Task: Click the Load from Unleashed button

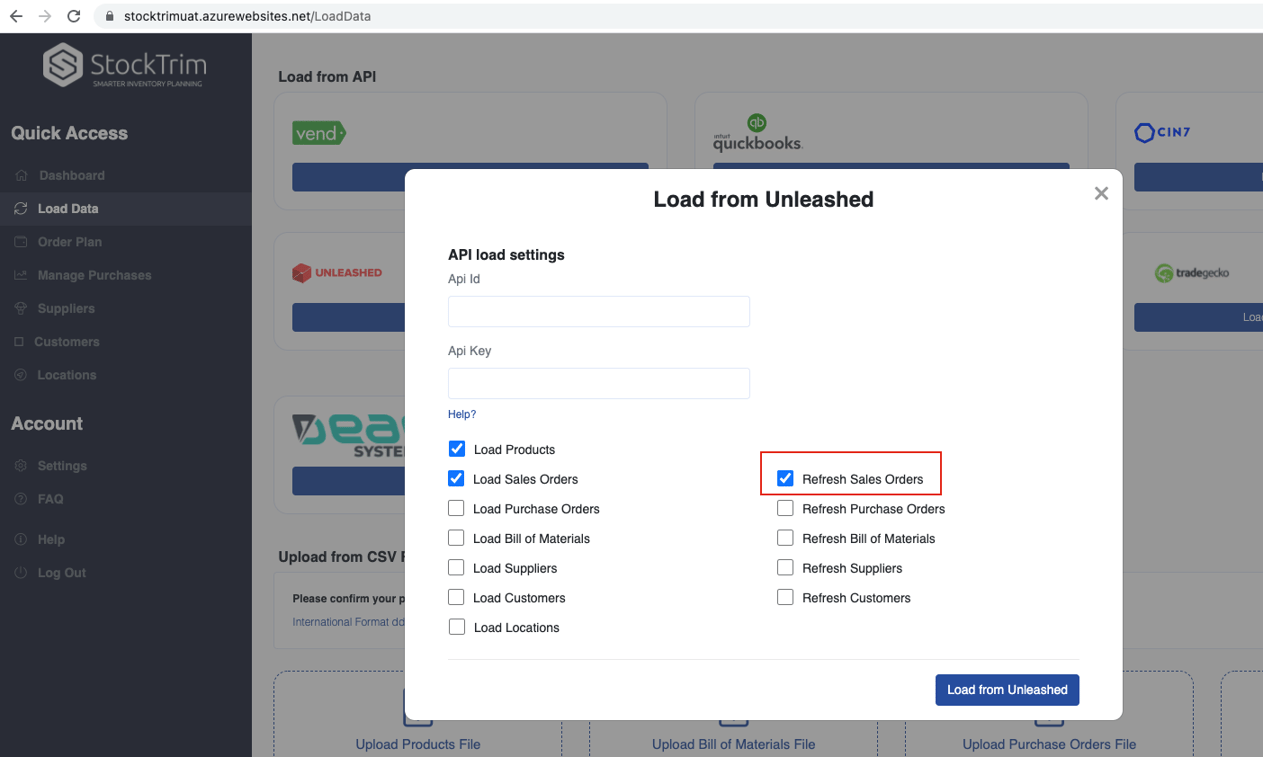Action: (1007, 690)
